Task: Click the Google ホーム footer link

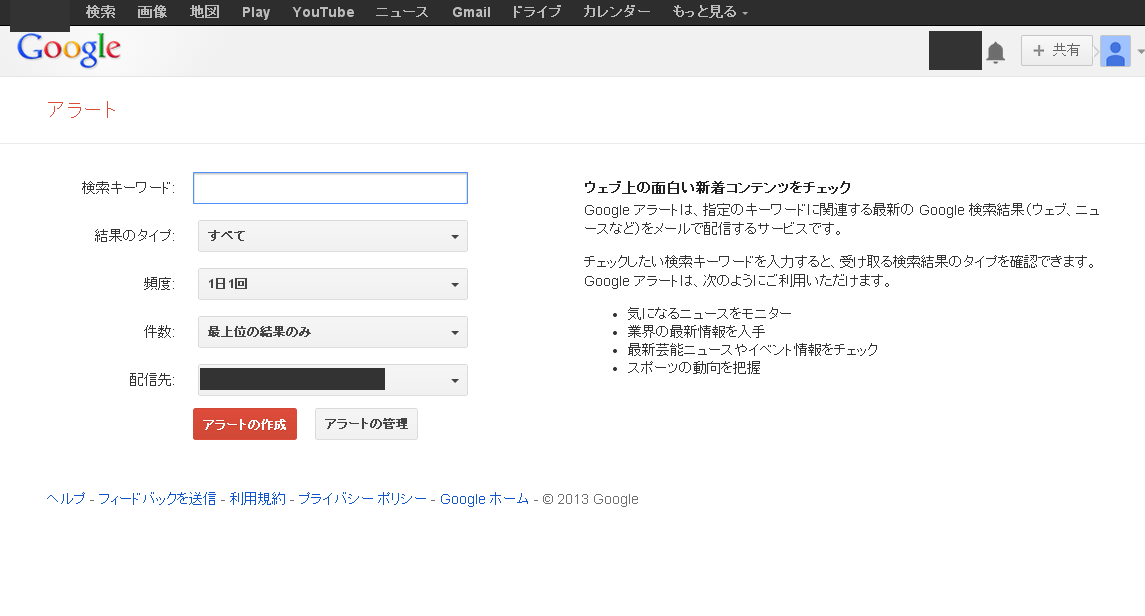Action: (484, 499)
